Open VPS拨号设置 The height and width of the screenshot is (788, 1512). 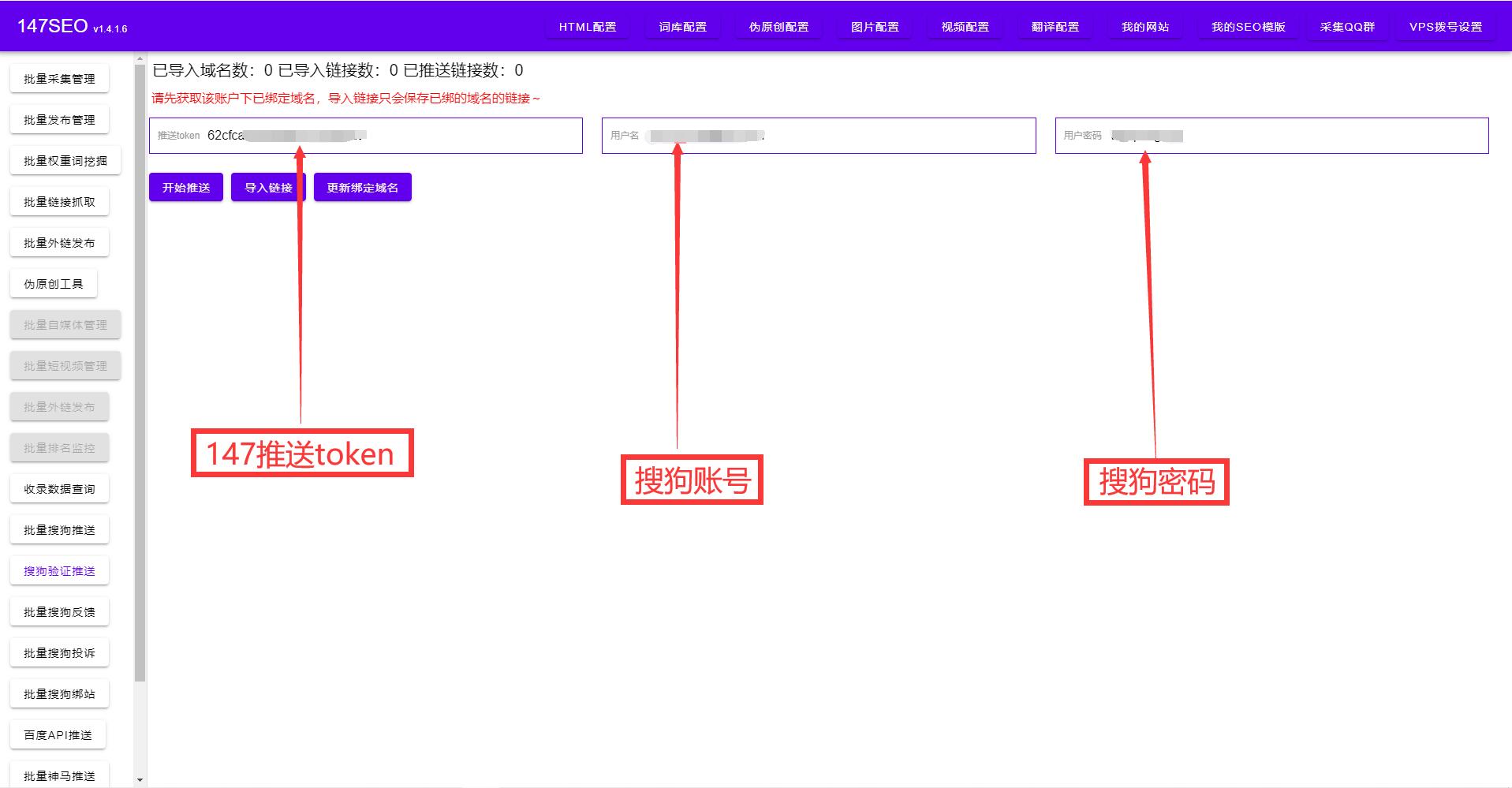click(1446, 27)
